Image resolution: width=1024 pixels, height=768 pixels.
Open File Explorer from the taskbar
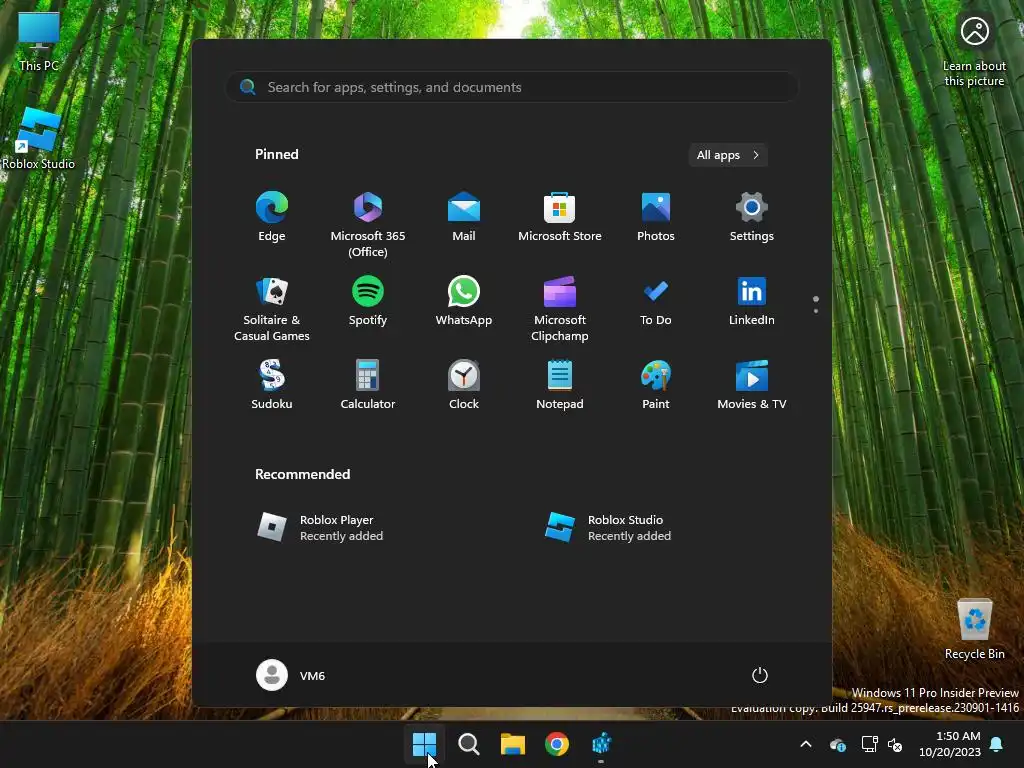513,744
